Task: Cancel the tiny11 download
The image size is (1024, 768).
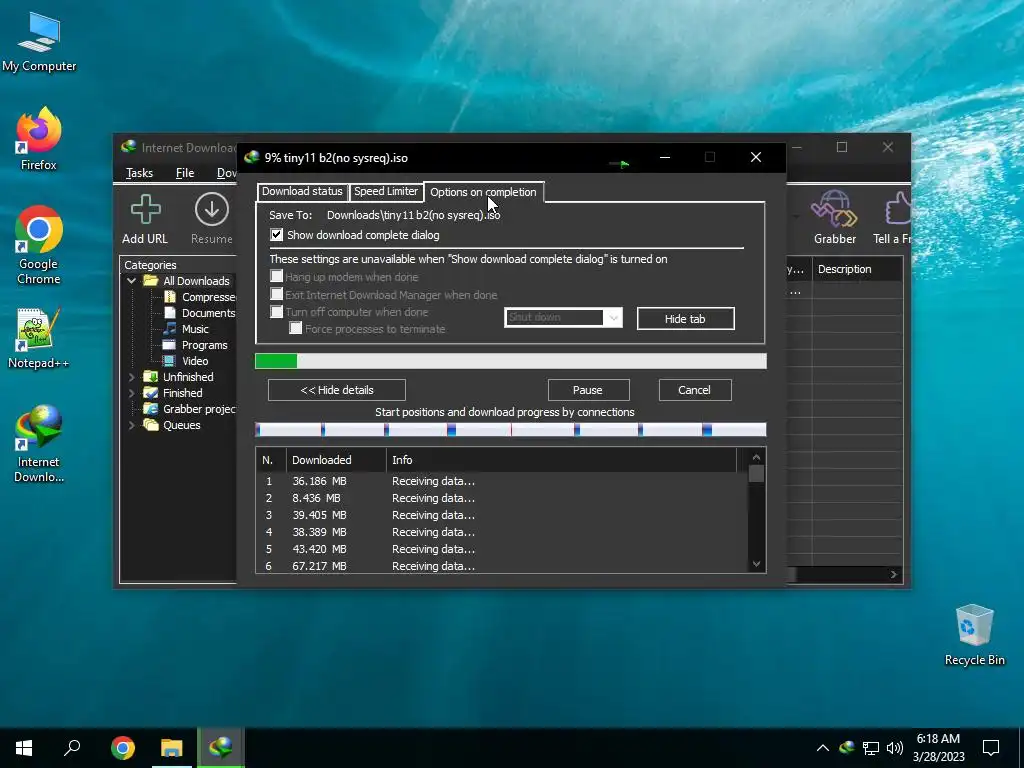Action: [x=694, y=390]
